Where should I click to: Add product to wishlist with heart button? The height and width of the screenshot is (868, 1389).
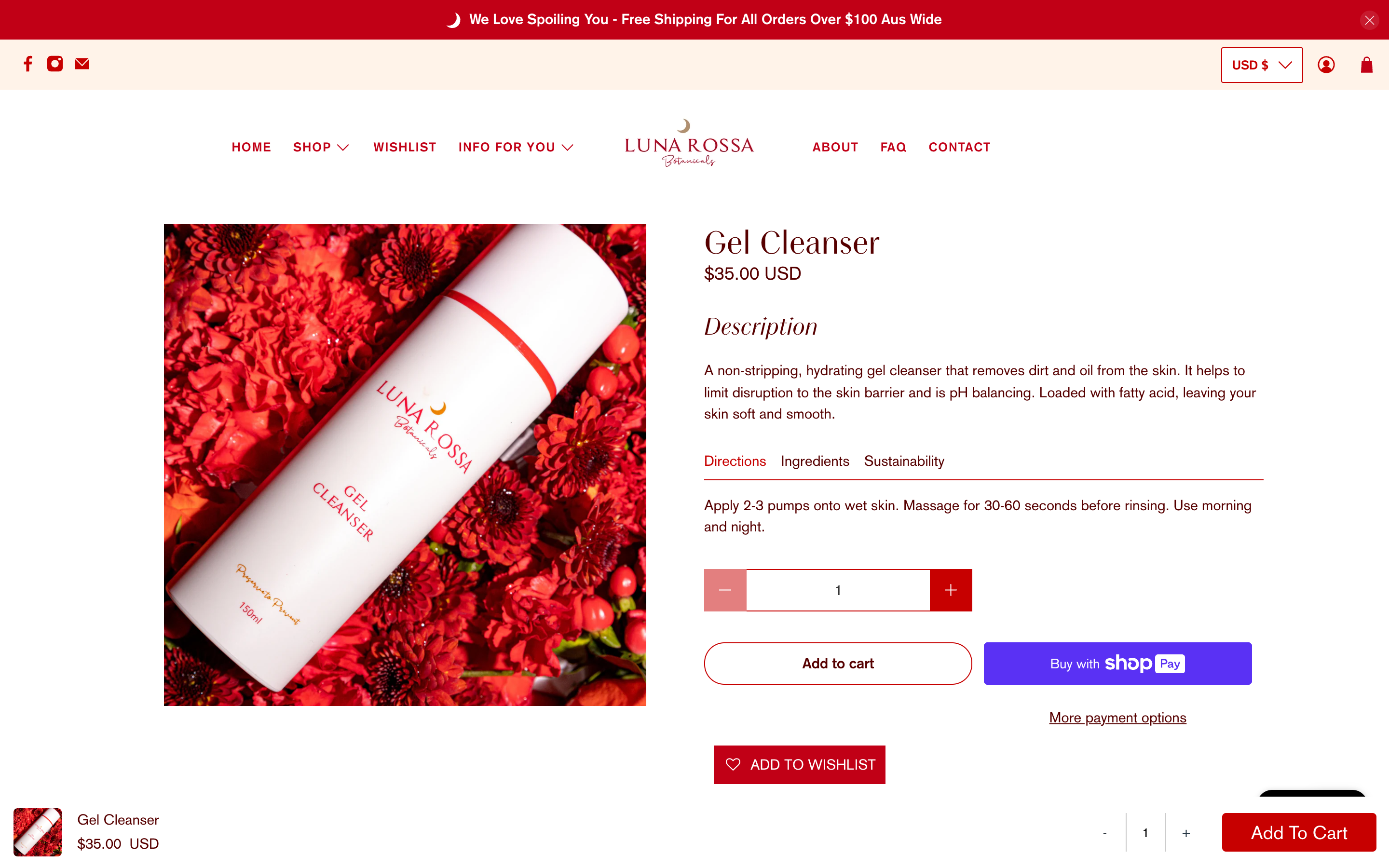click(799, 765)
